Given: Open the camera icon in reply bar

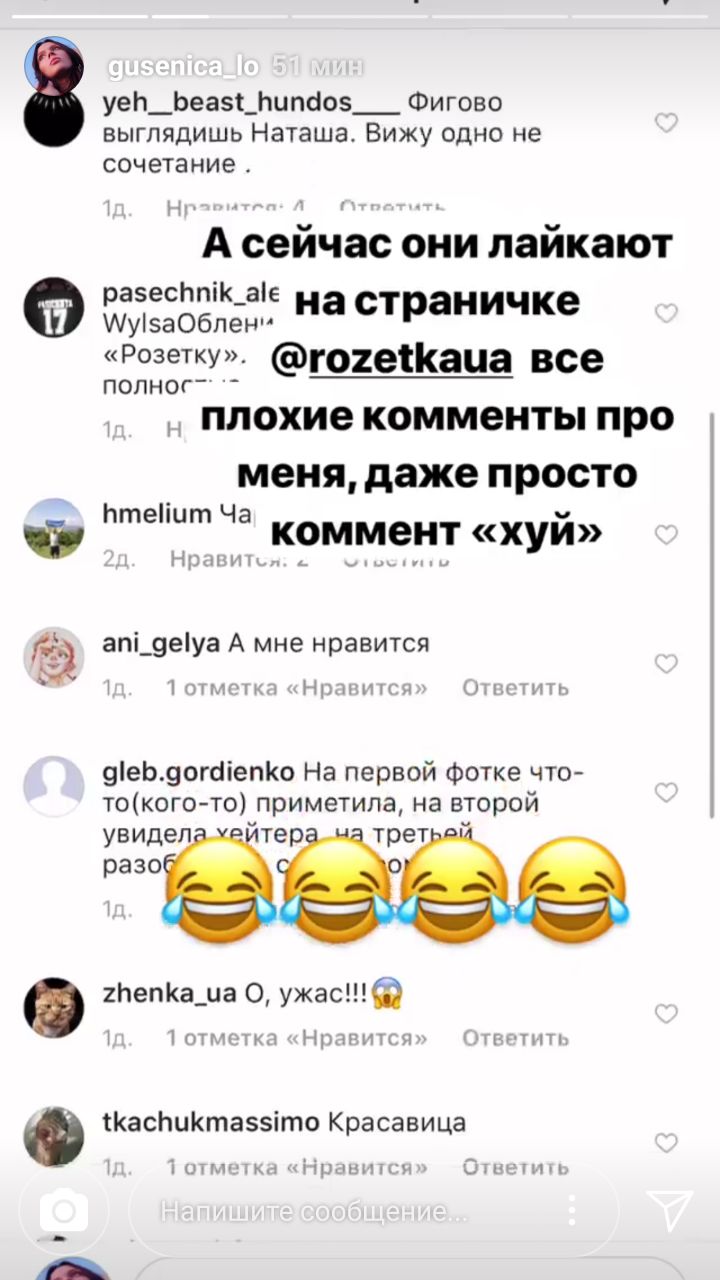Looking at the screenshot, I should pos(64,1212).
